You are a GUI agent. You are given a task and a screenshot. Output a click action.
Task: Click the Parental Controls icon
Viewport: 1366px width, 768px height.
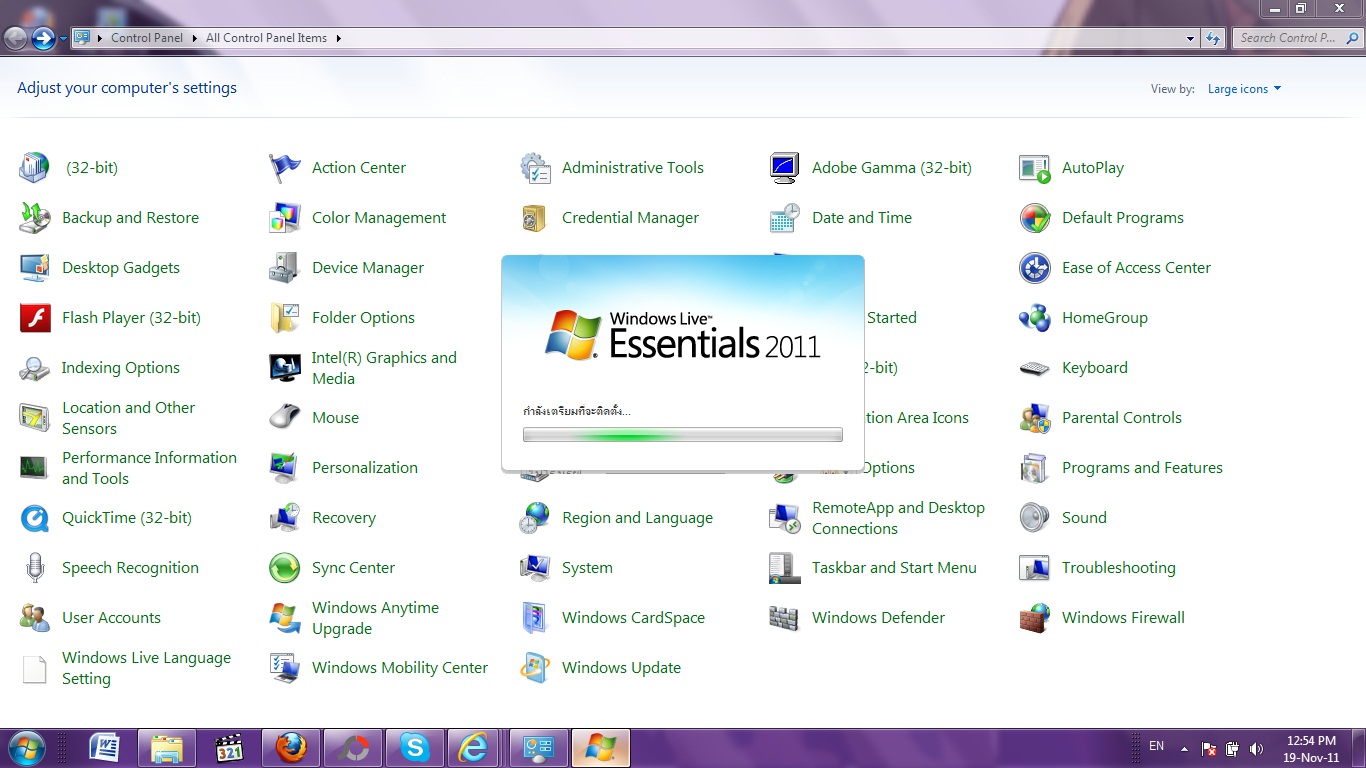(x=1035, y=418)
